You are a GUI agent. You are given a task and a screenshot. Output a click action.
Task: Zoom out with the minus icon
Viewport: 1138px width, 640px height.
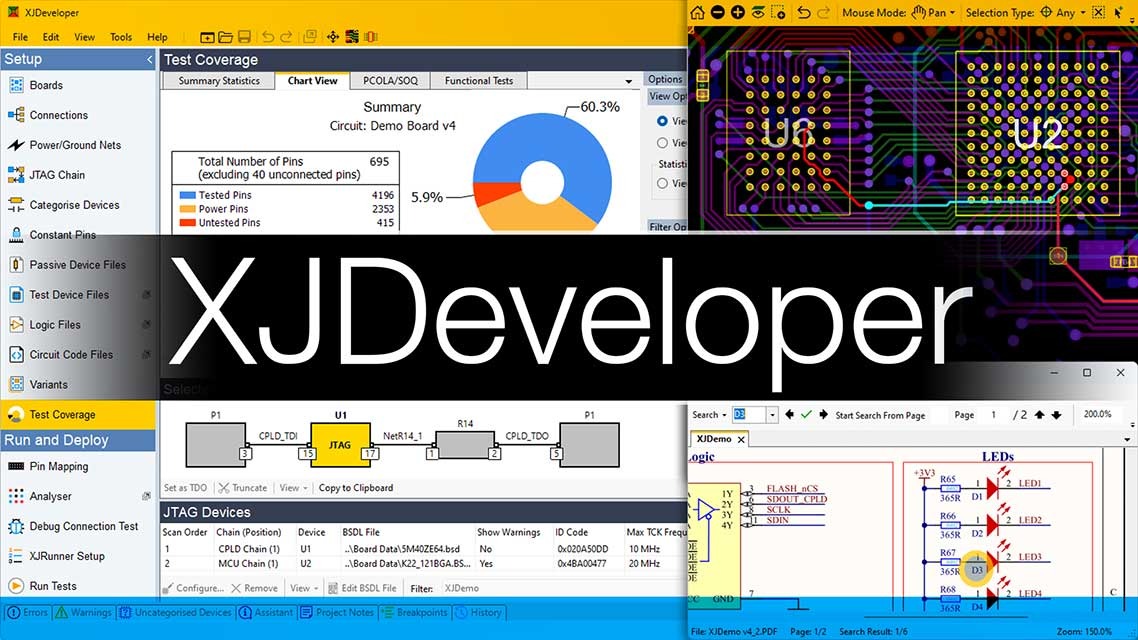[x=717, y=13]
